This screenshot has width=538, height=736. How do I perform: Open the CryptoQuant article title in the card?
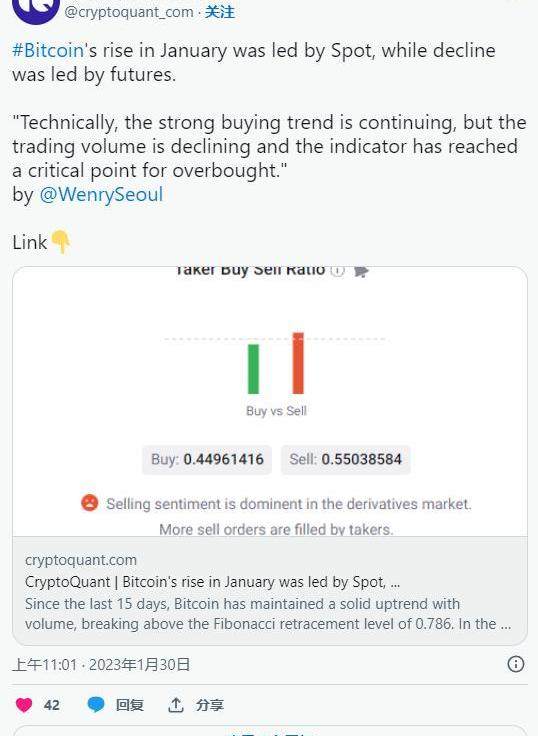[x=213, y=582]
